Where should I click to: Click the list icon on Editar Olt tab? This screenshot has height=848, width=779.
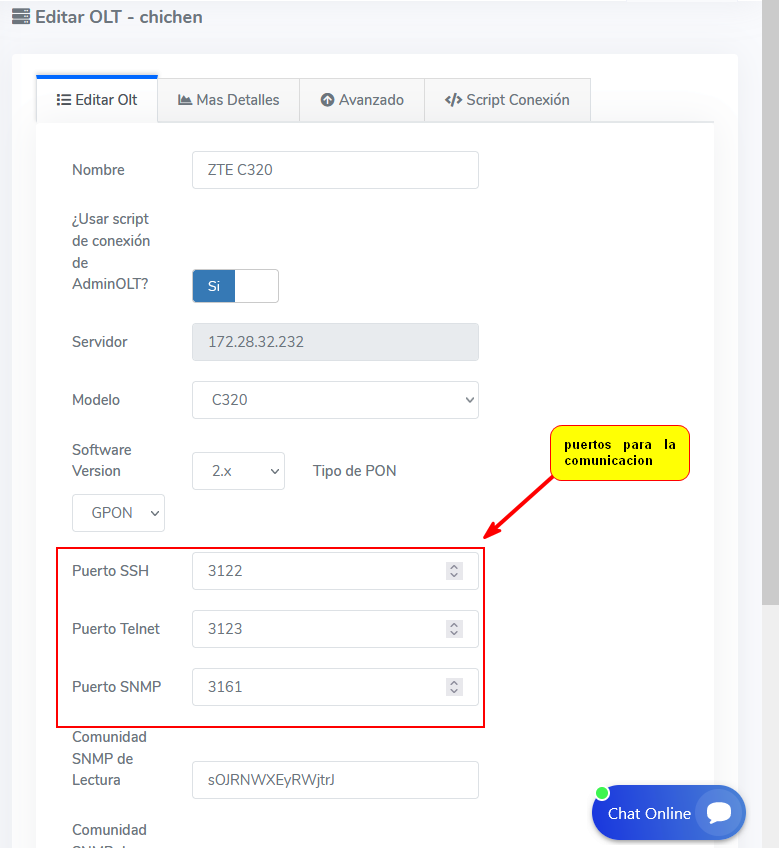[63, 100]
